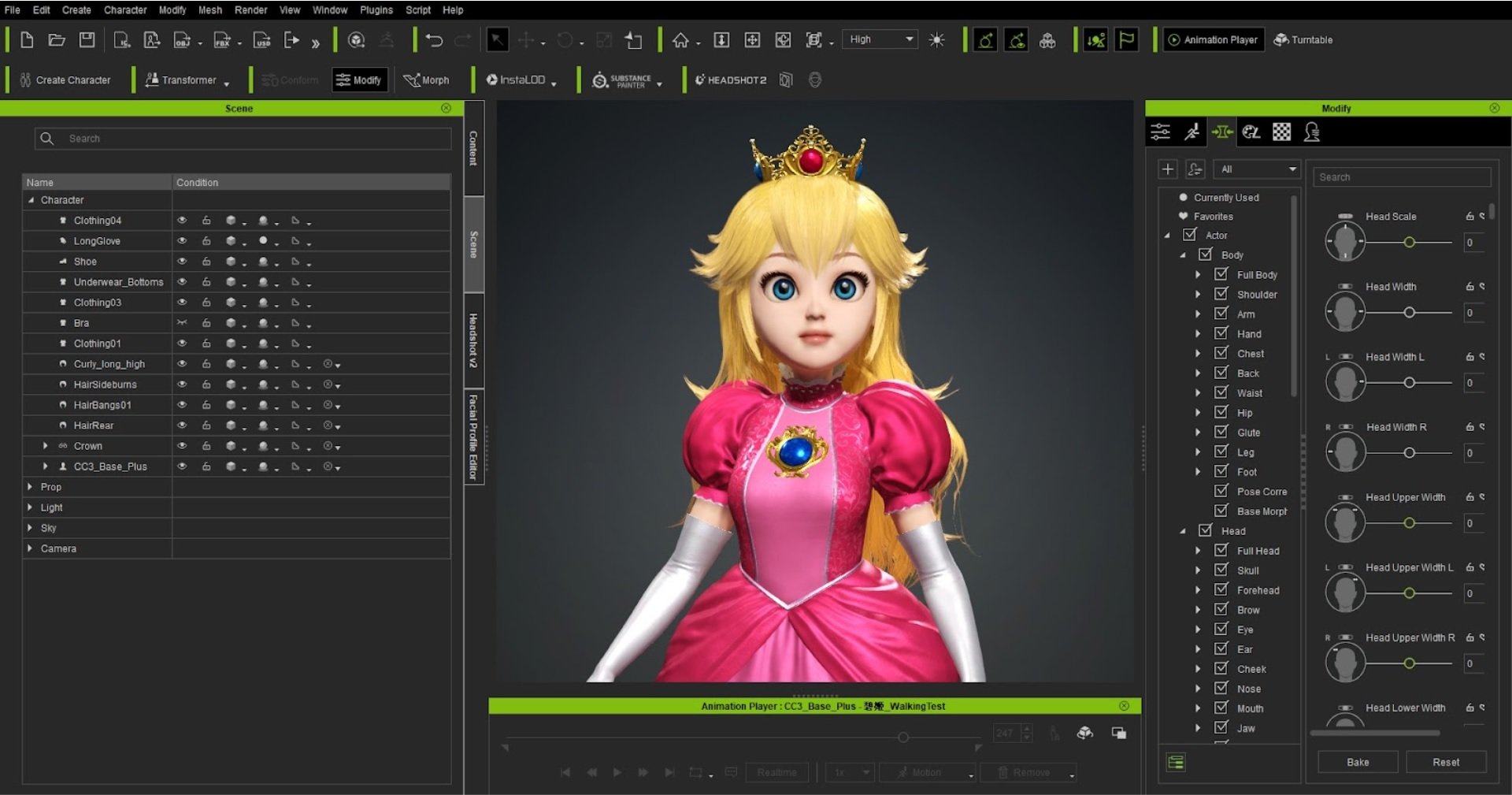Collapse the Character group
1512x795 pixels.
click(31, 200)
